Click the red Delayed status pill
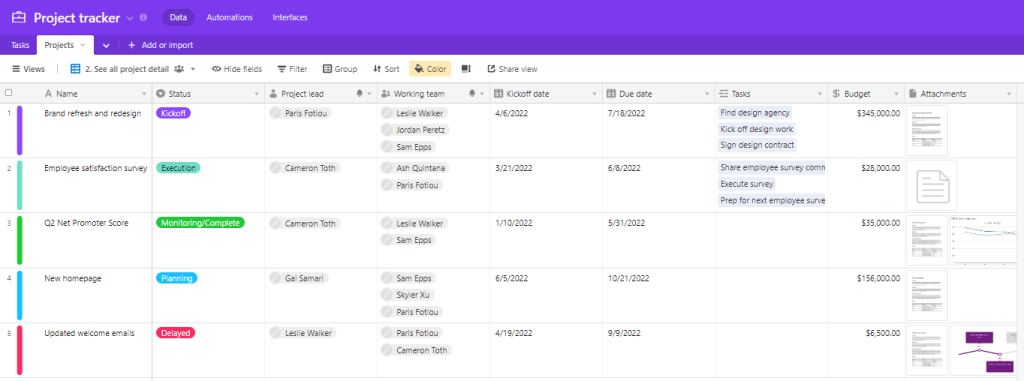This screenshot has height=381, width=1024. tap(176, 333)
